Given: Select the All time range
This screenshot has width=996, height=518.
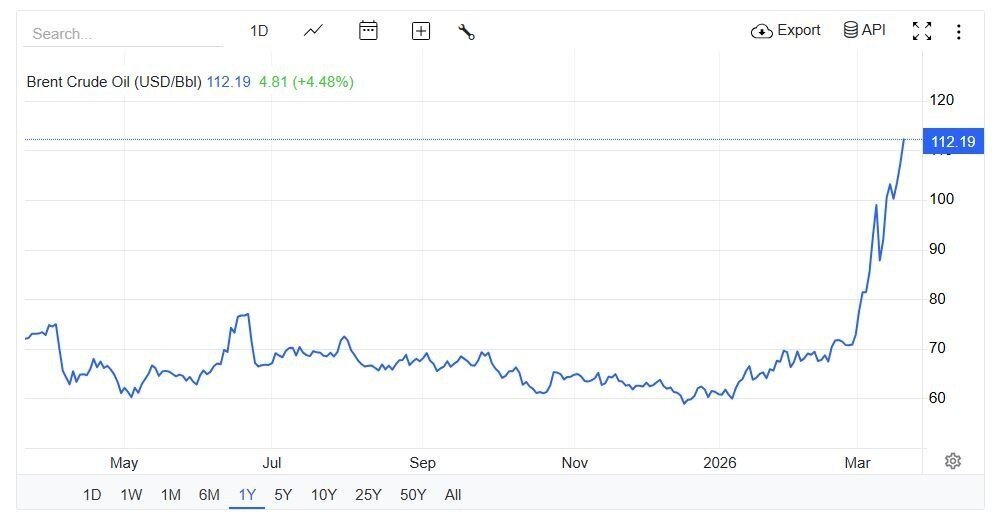Looking at the screenshot, I should pyautogui.click(x=453, y=494).
